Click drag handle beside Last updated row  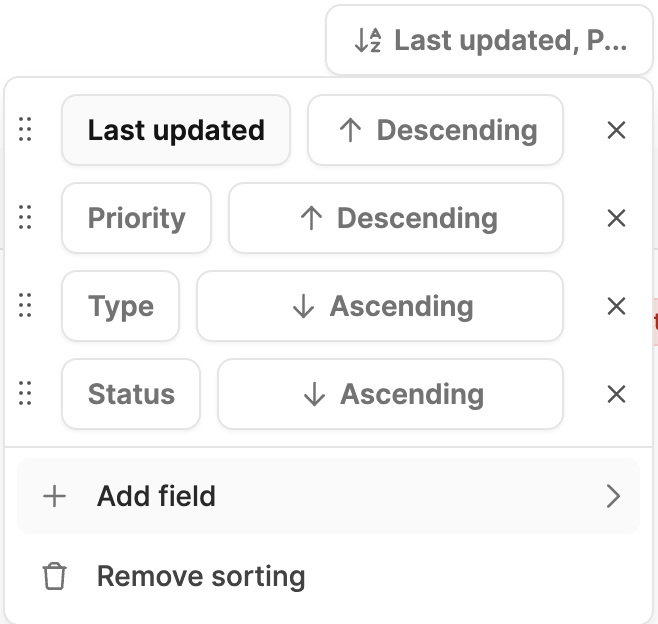point(26,130)
